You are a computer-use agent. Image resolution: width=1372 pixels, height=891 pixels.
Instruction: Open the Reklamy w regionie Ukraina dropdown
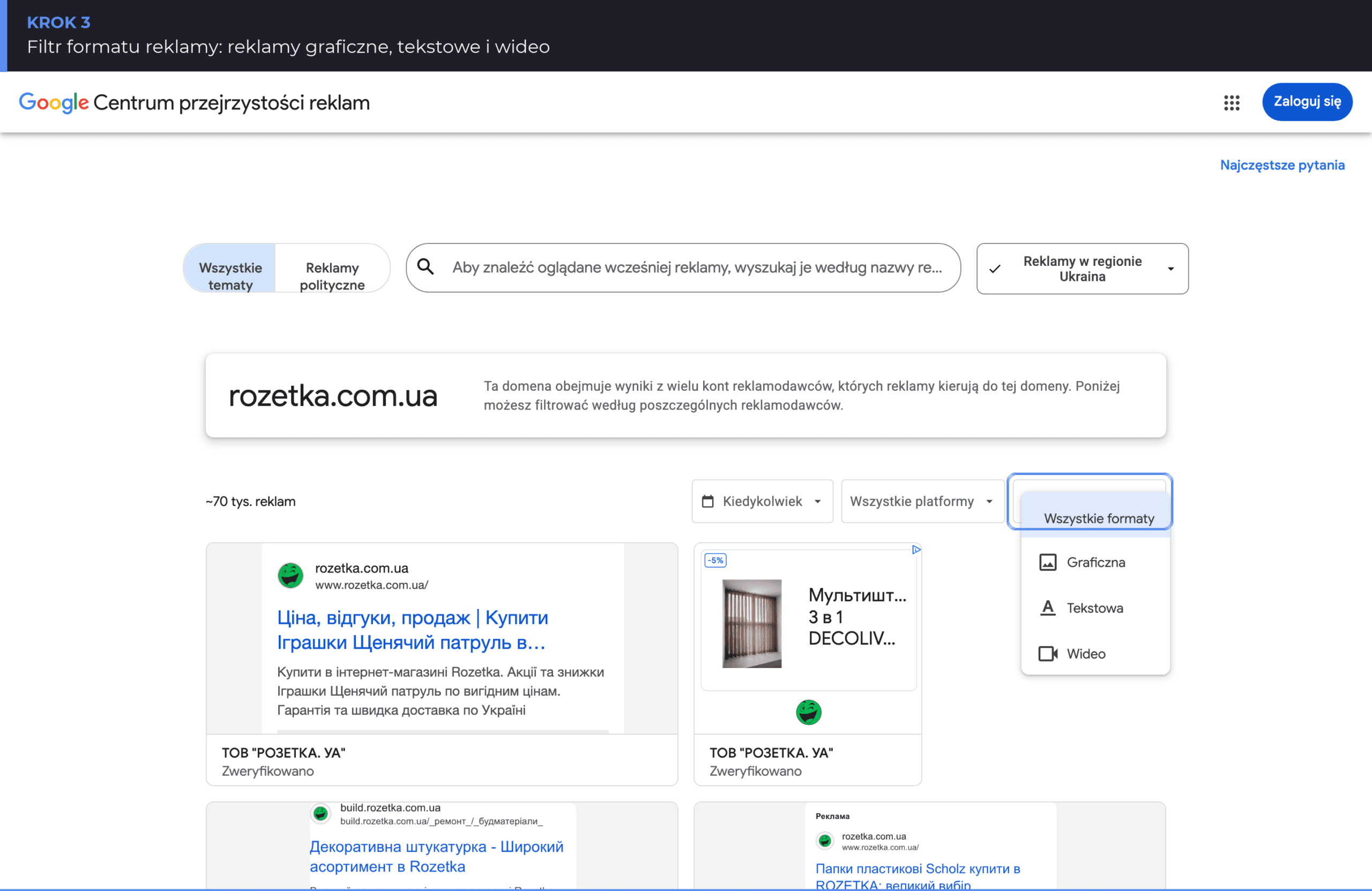coord(1082,269)
